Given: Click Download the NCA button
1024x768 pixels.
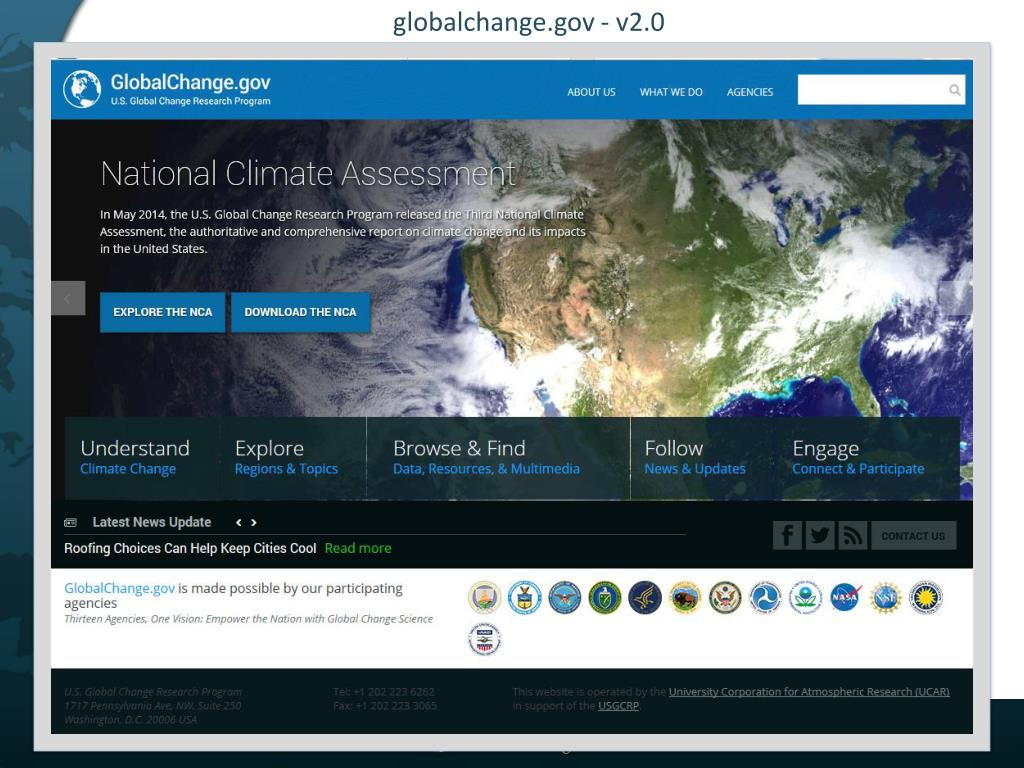Looking at the screenshot, I should (300, 312).
